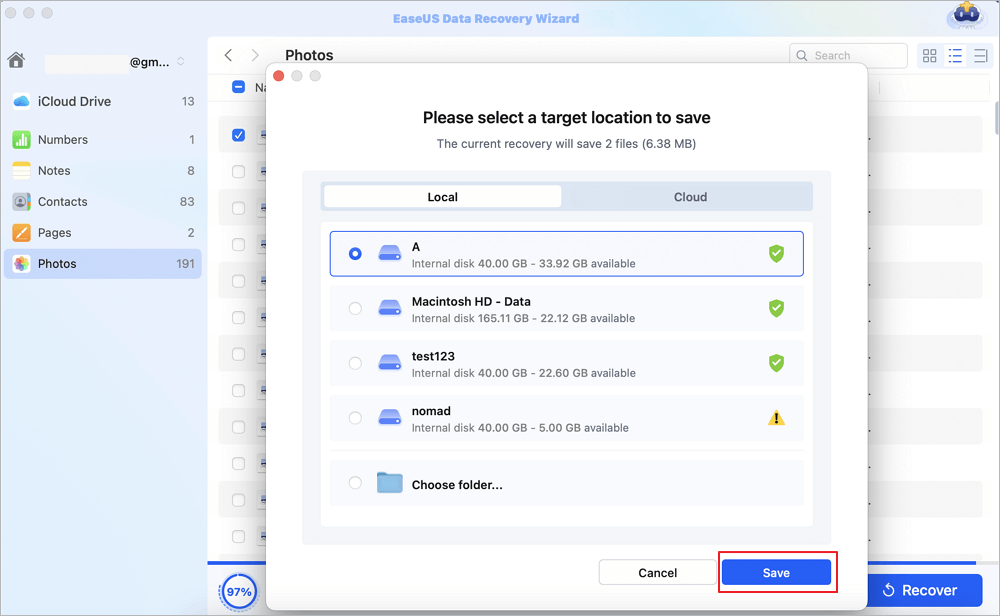Switch to detail preview view icon
The height and width of the screenshot is (616, 1000).
pyautogui.click(x=980, y=56)
